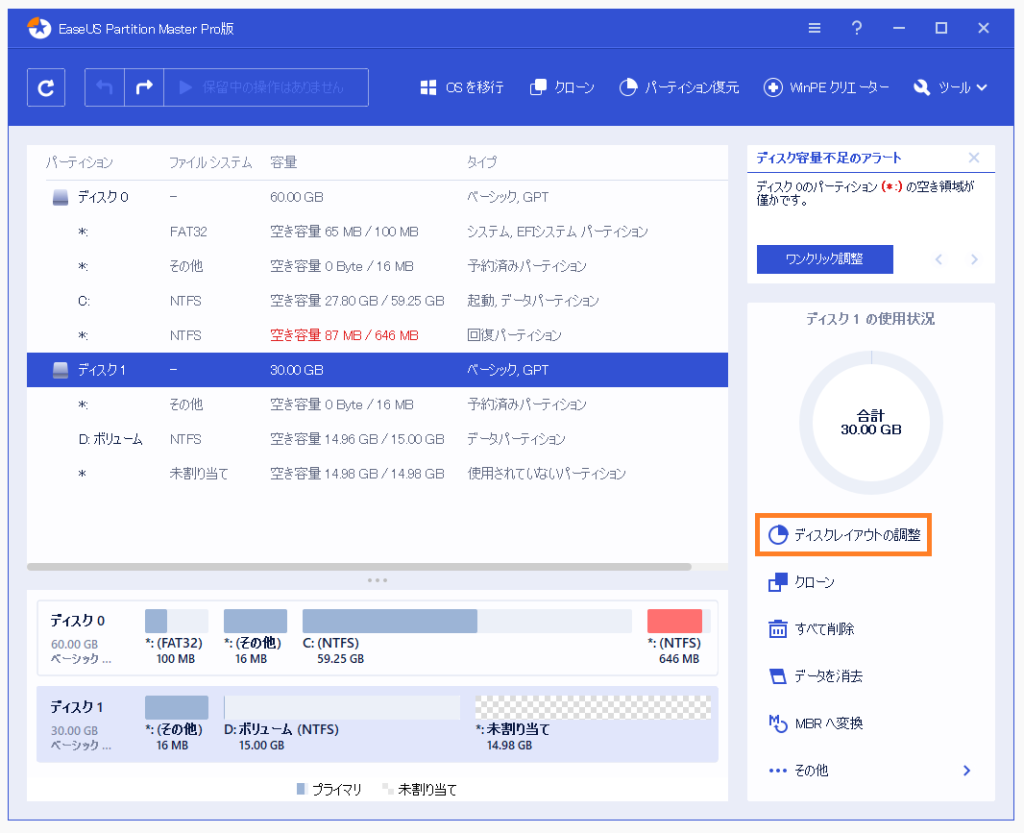Click the ディスク 1 label in disk map
Image resolution: width=1024 pixels, height=833 pixels.
click(77, 708)
